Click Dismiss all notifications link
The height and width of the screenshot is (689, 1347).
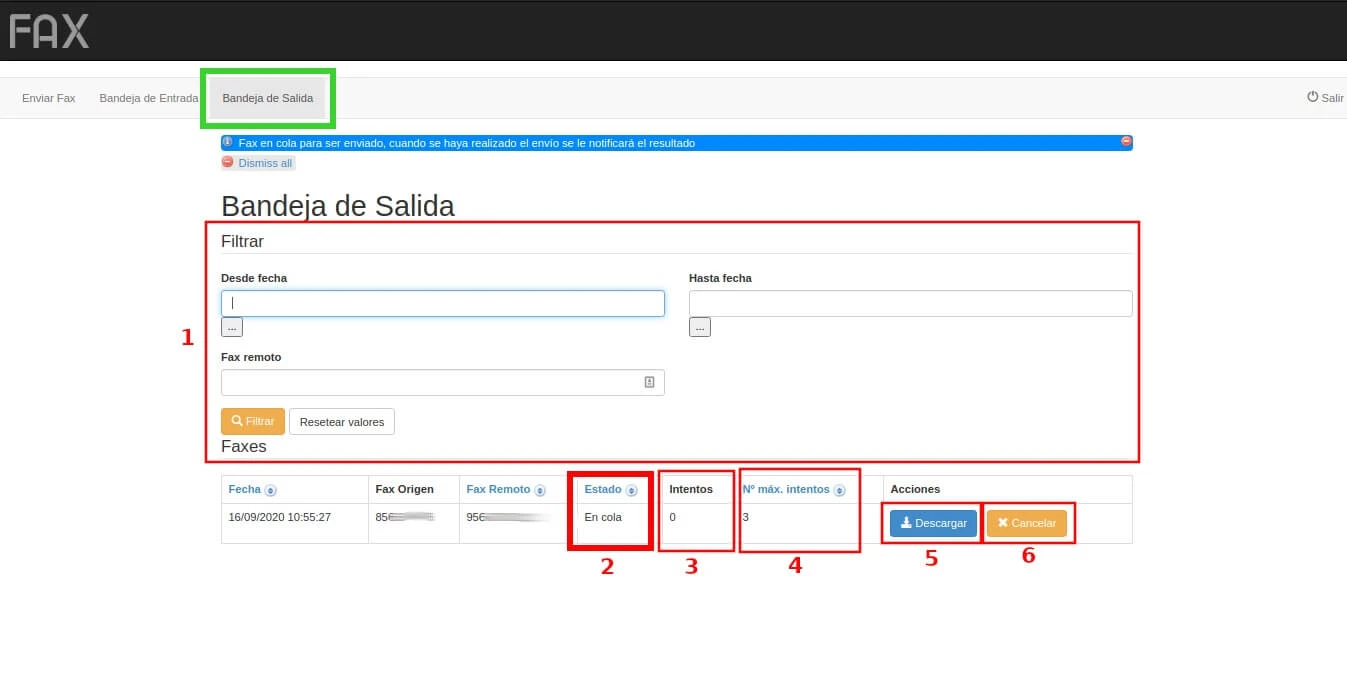point(264,163)
